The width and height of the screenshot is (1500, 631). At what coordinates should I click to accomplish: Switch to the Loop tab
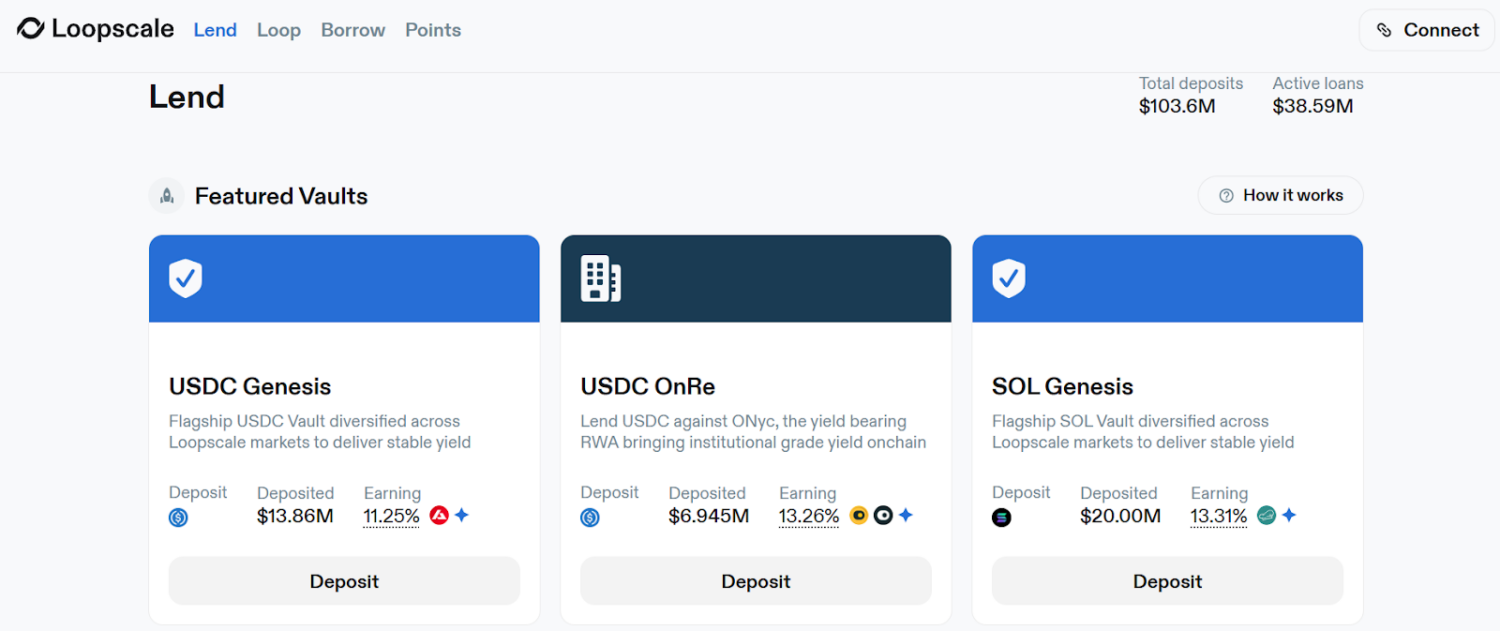[x=278, y=30]
